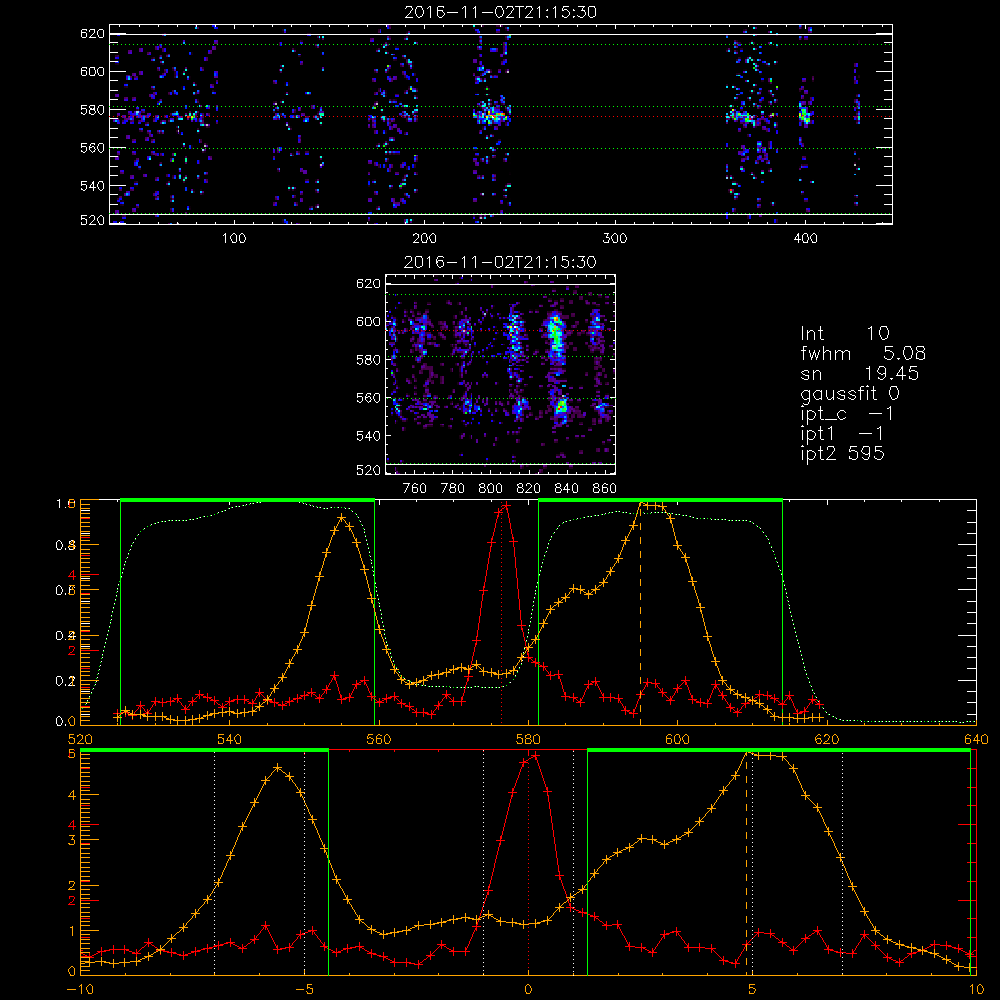Click the orange dashed marker in upper profile plot
Screen dimensions: 1000x1000
point(640,615)
